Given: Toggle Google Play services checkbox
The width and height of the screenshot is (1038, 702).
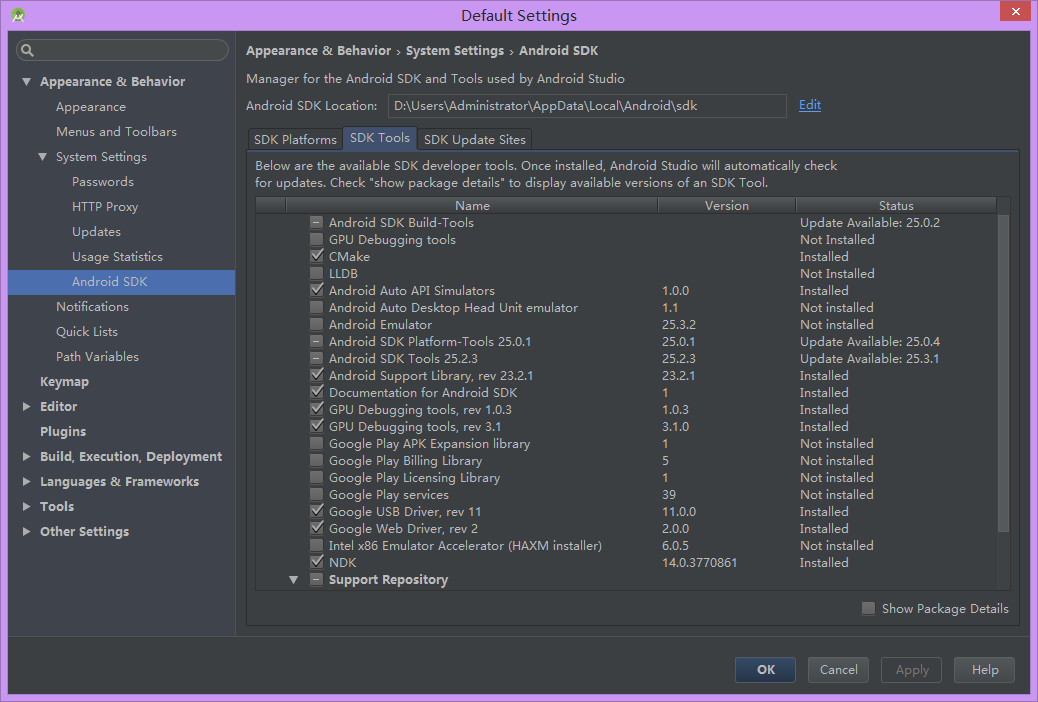Looking at the screenshot, I should coord(316,494).
